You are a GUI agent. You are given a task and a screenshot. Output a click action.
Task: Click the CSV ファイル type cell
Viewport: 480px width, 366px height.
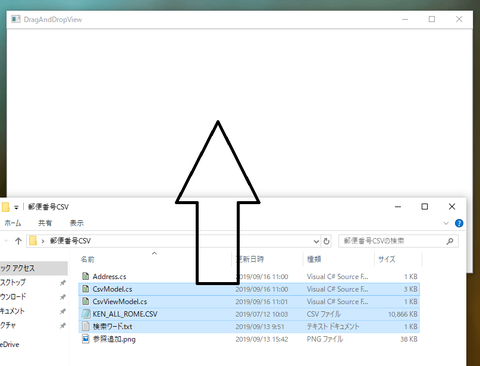coord(324,314)
